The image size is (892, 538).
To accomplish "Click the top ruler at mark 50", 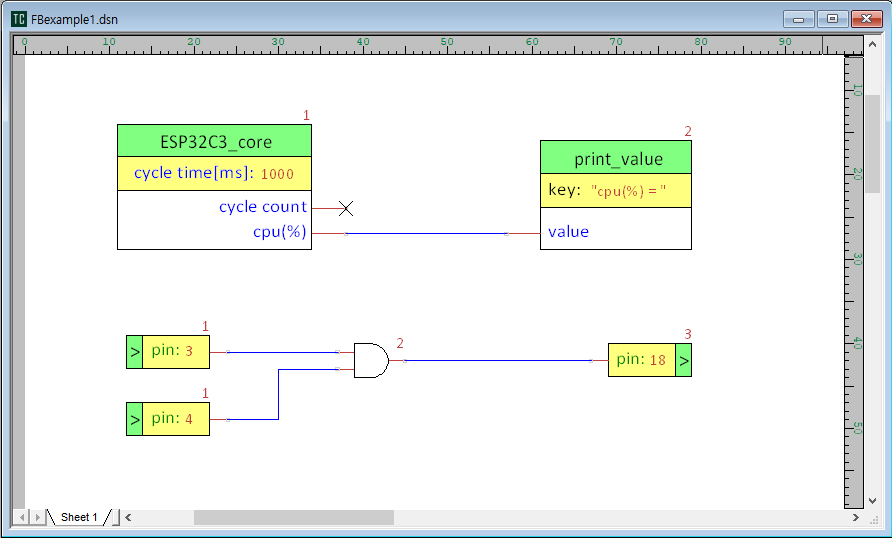I will (x=447, y=43).
